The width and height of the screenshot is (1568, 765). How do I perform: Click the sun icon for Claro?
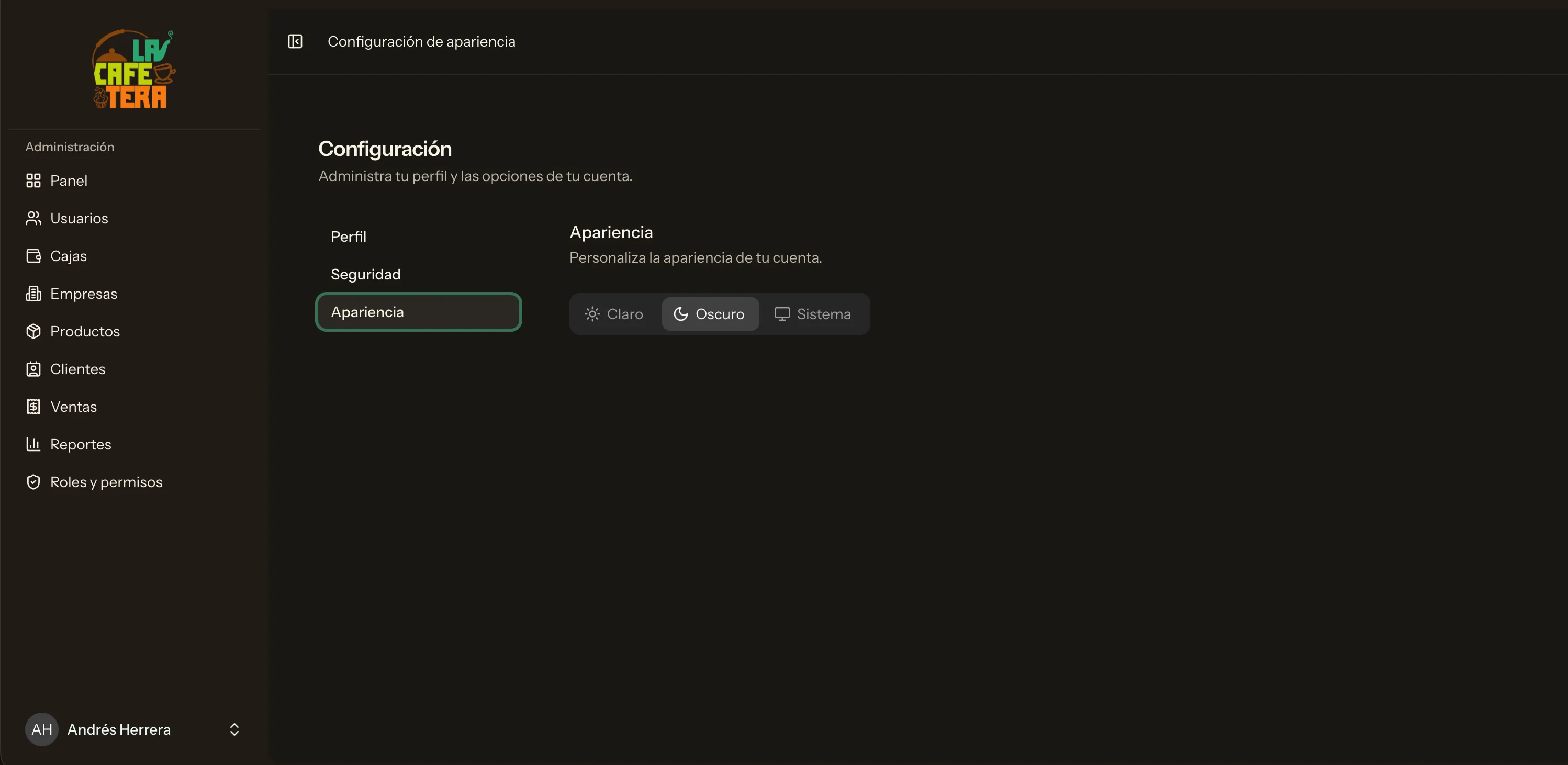(592, 314)
